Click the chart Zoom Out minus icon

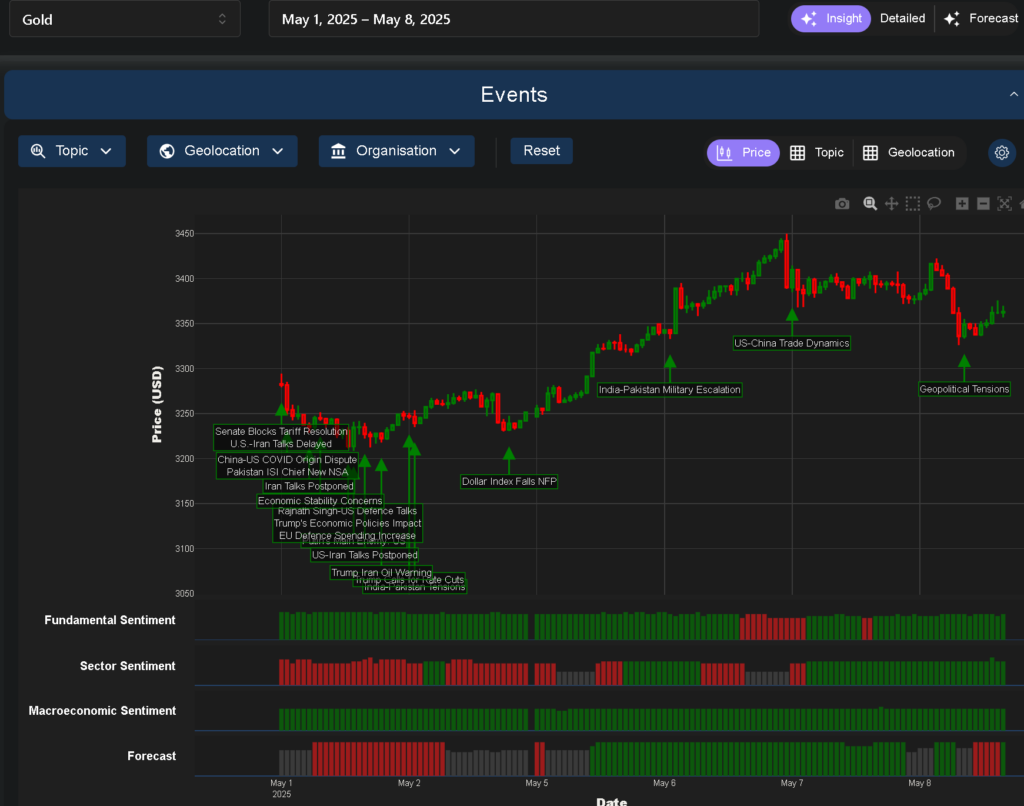click(983, 204)
